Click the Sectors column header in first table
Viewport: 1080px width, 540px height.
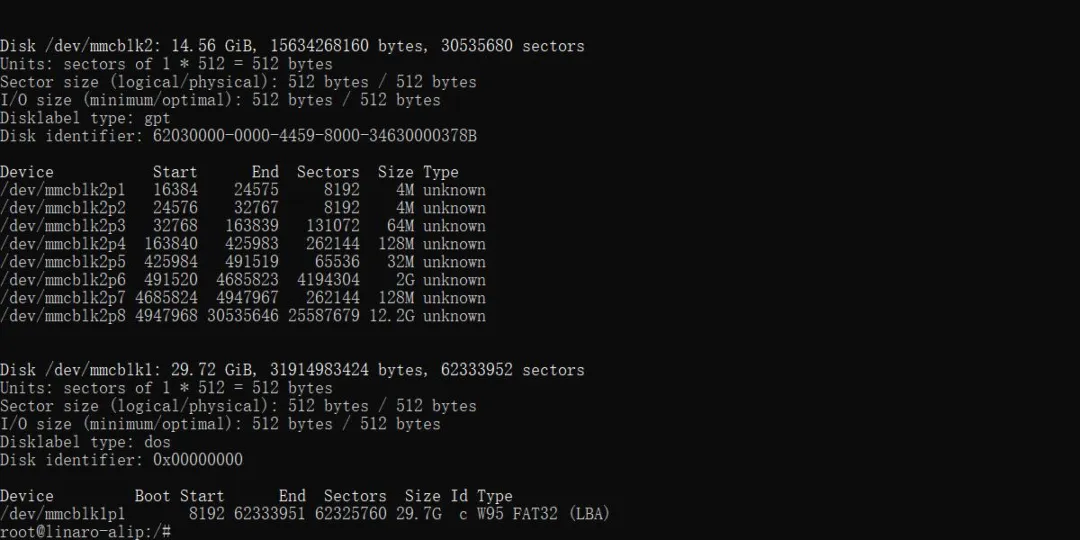coord(328,172)
